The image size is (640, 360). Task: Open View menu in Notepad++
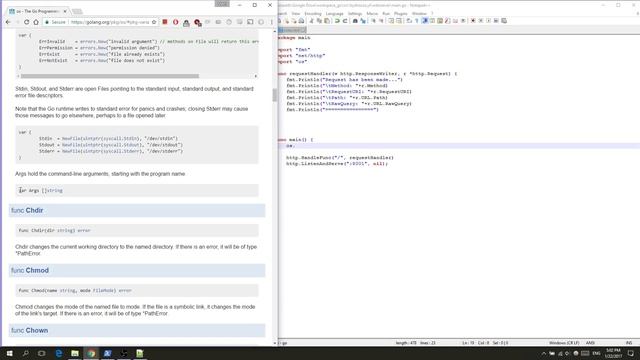coord(296,13)
